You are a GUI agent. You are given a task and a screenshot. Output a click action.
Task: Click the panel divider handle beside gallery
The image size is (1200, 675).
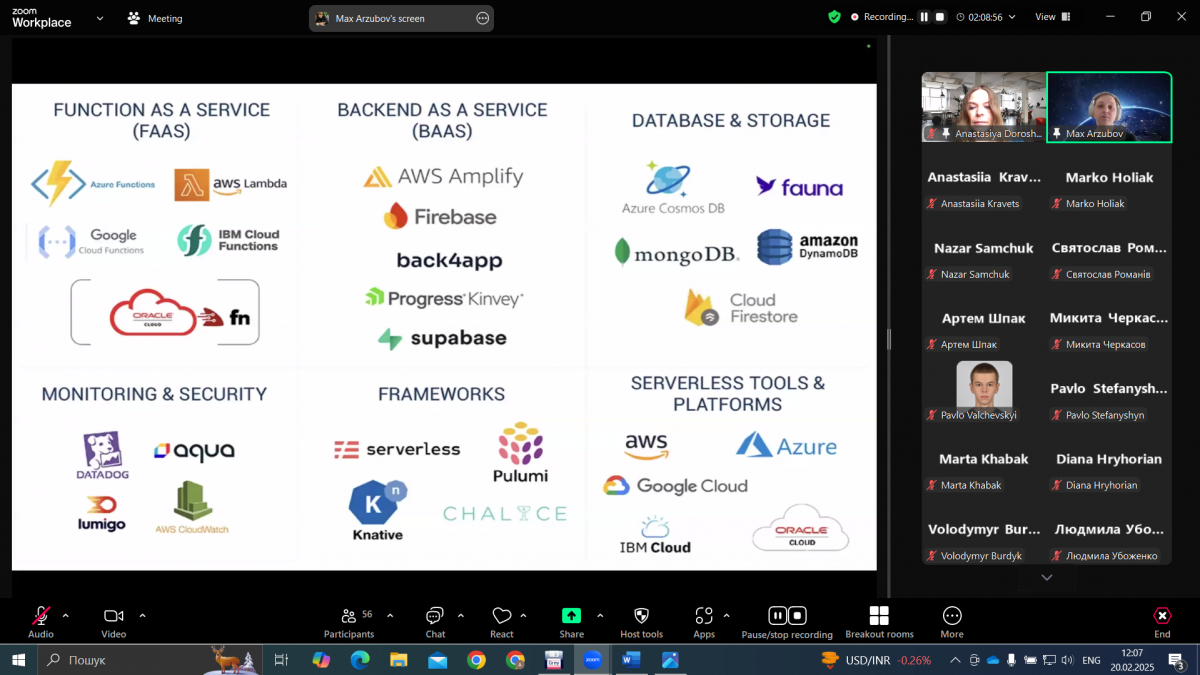tap(888, 340)
